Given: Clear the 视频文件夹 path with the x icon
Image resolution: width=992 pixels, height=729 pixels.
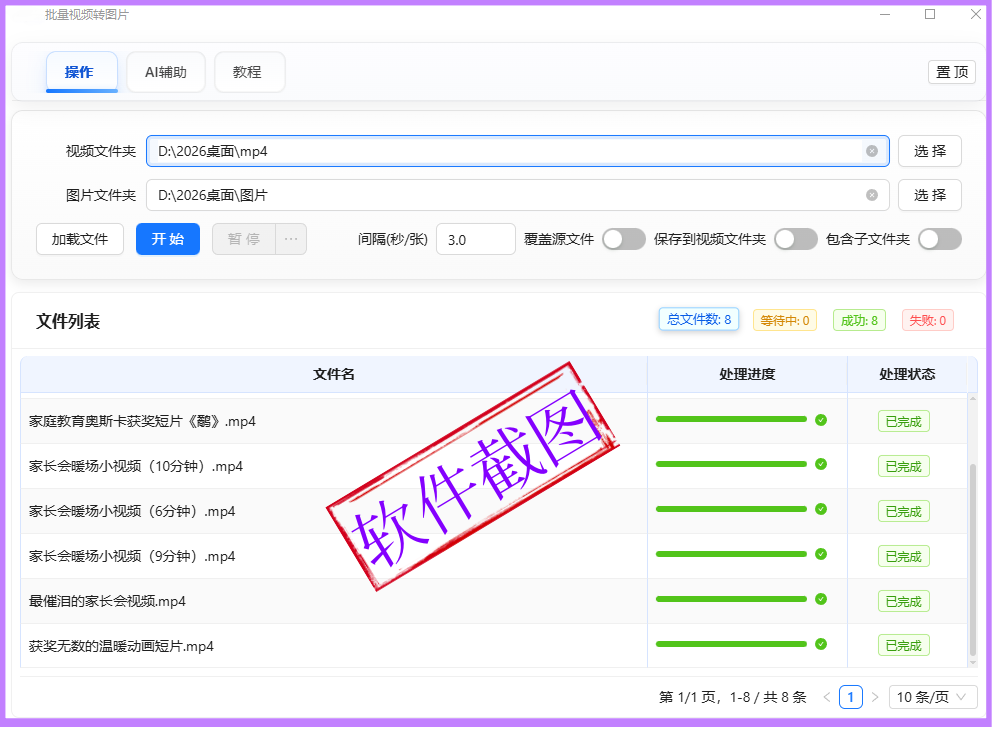Looking at the screenshot, I should (x=871, y=151).
